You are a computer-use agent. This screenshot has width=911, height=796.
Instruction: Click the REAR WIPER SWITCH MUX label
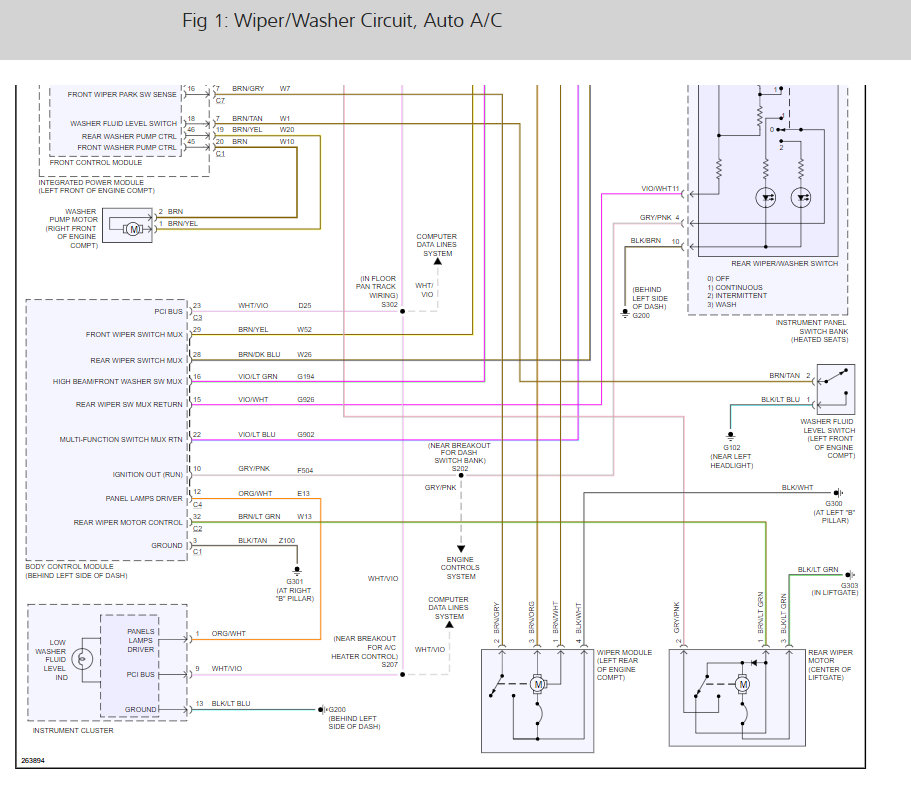coord(137,361)
